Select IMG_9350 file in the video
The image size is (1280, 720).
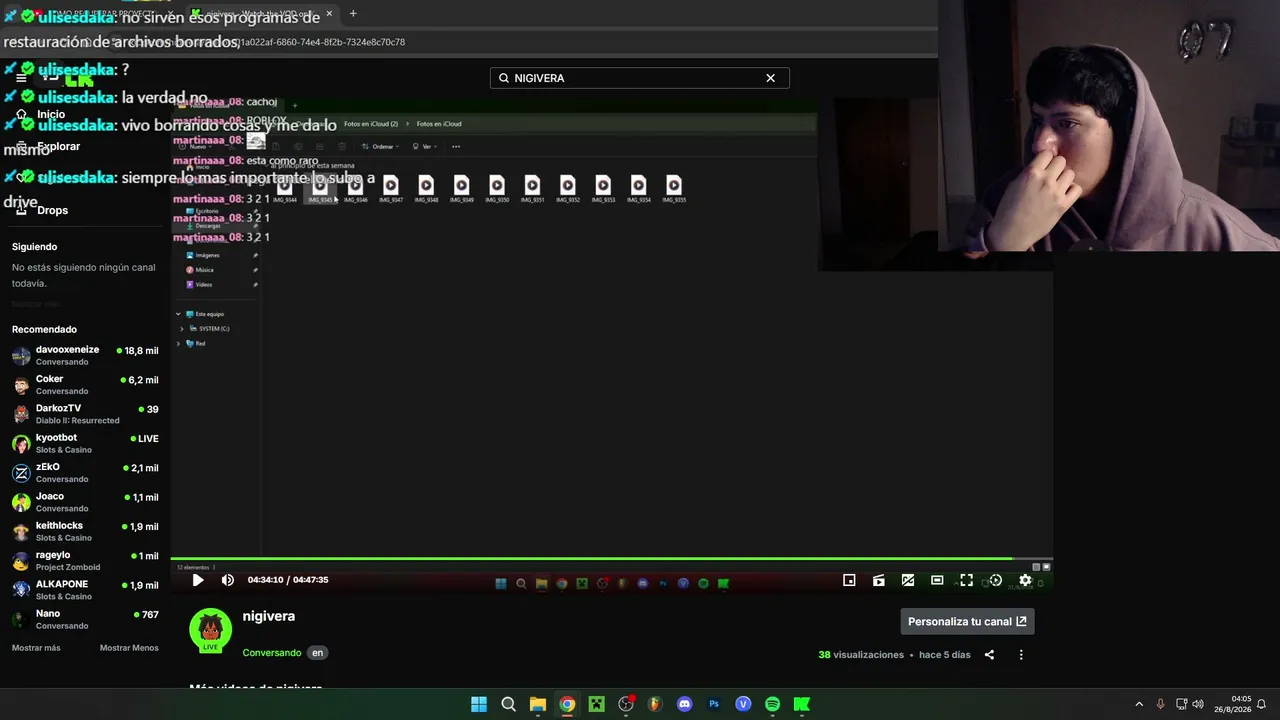click(x=497, y=189)
